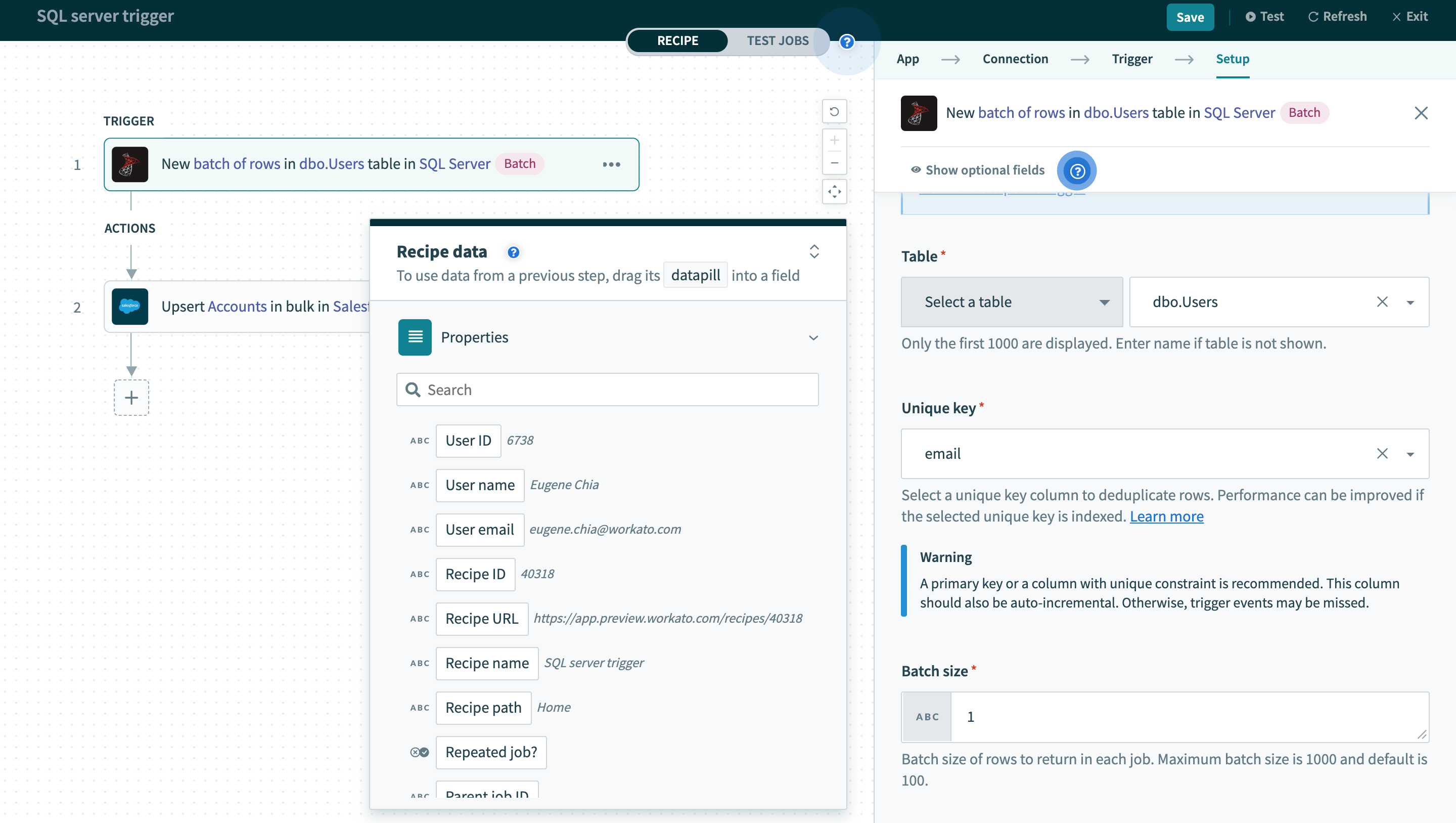Click the canvas zoom out minus icon
Image resolution: width=1456 pixels, height=823 pixels.
(x=834, y=163)
